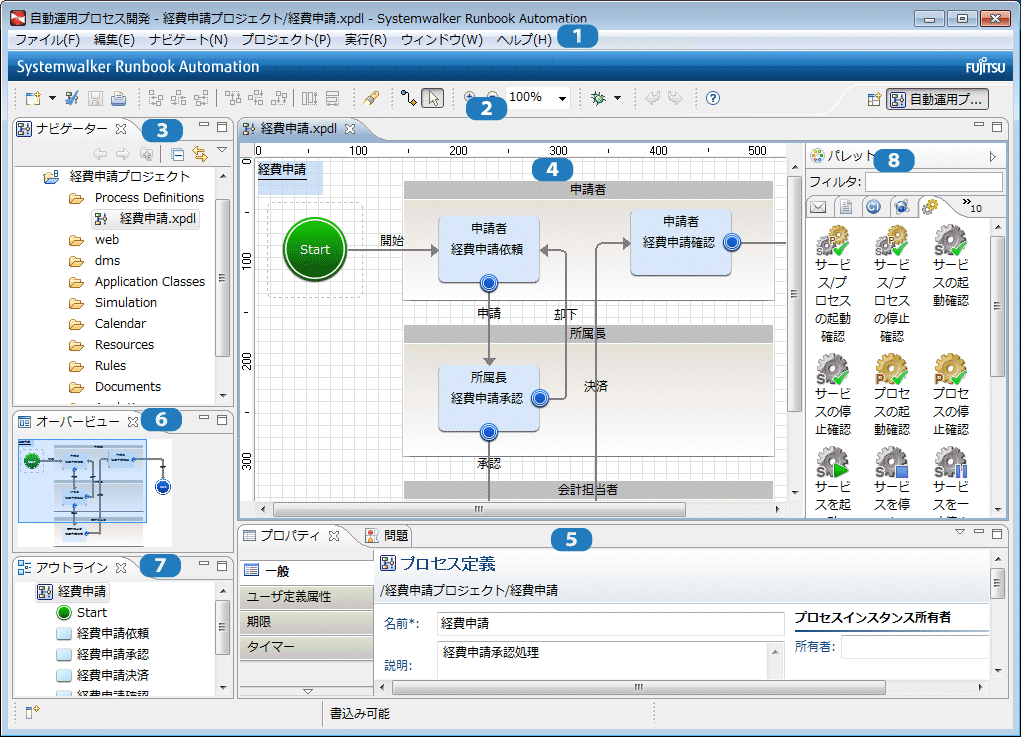Select the pointer selection tool
Image resolution: width=1021 pixels, height=737 pixels.
click(432, 98)
